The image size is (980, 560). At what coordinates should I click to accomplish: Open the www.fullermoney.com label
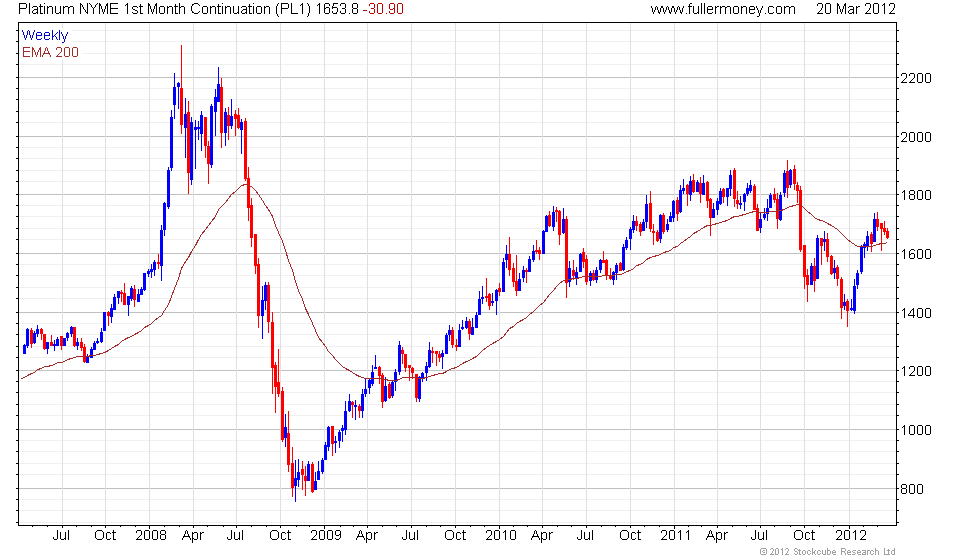click(x=722, y=9)
